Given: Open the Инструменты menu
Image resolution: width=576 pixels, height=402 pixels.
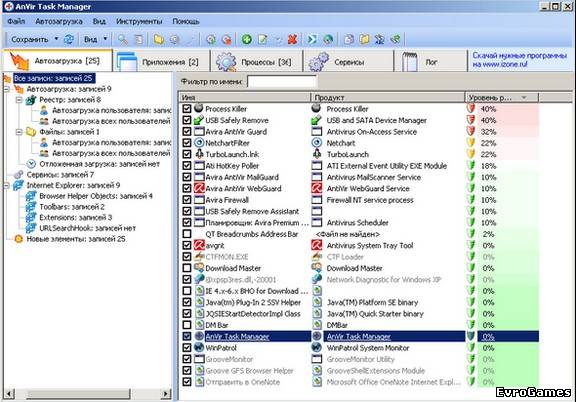Looking at the screenshot, I should (139, 21).
